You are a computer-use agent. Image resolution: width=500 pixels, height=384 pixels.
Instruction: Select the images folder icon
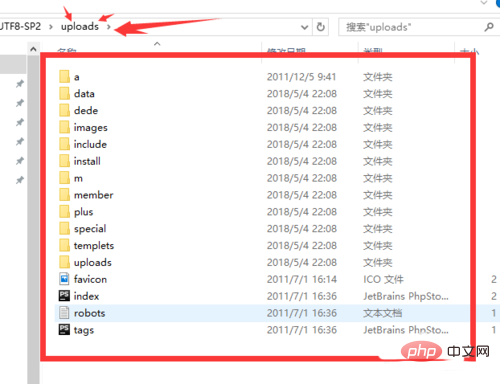(64, 127)
